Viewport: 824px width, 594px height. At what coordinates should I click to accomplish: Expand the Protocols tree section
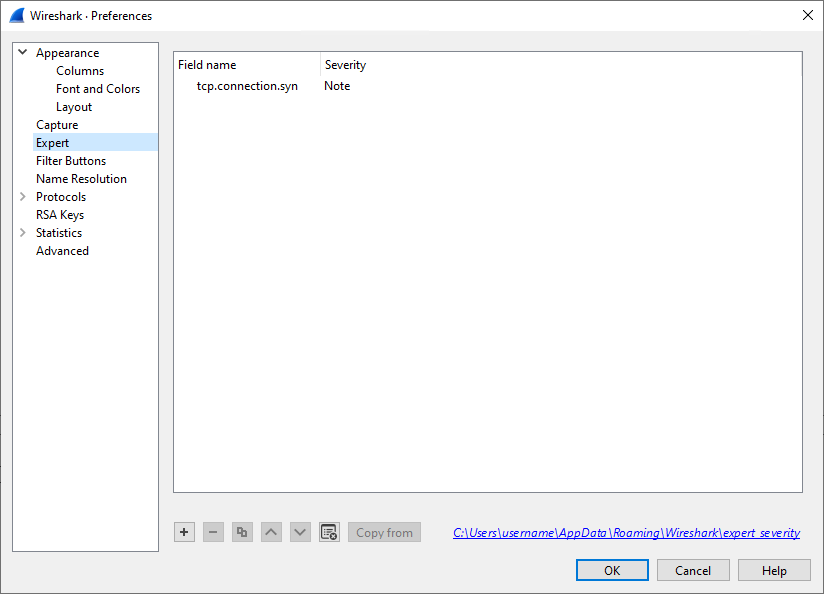pyautogui.click(x=22, y=197)
